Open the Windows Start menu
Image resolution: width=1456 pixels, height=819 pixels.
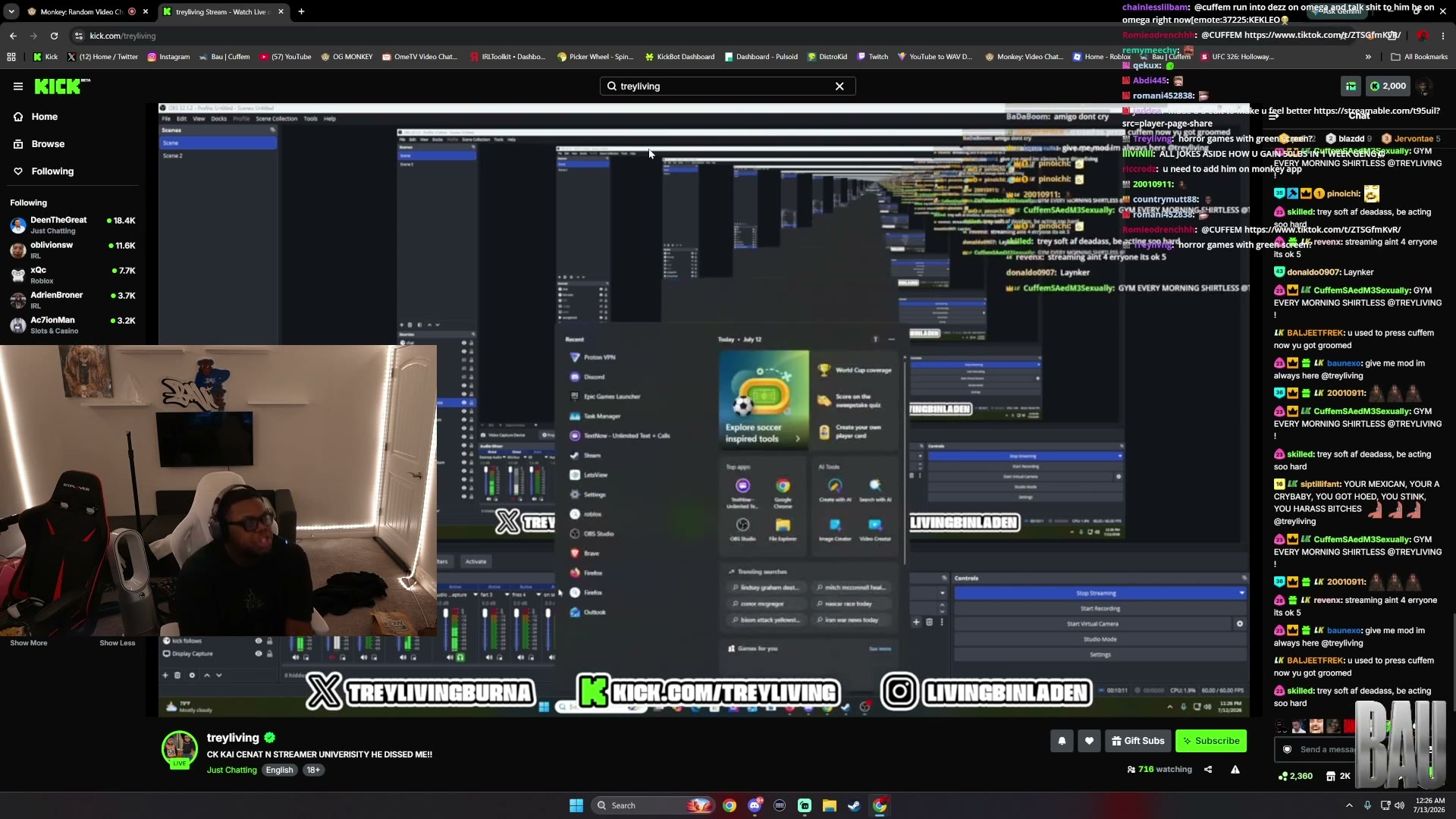[x=576, y=805]
